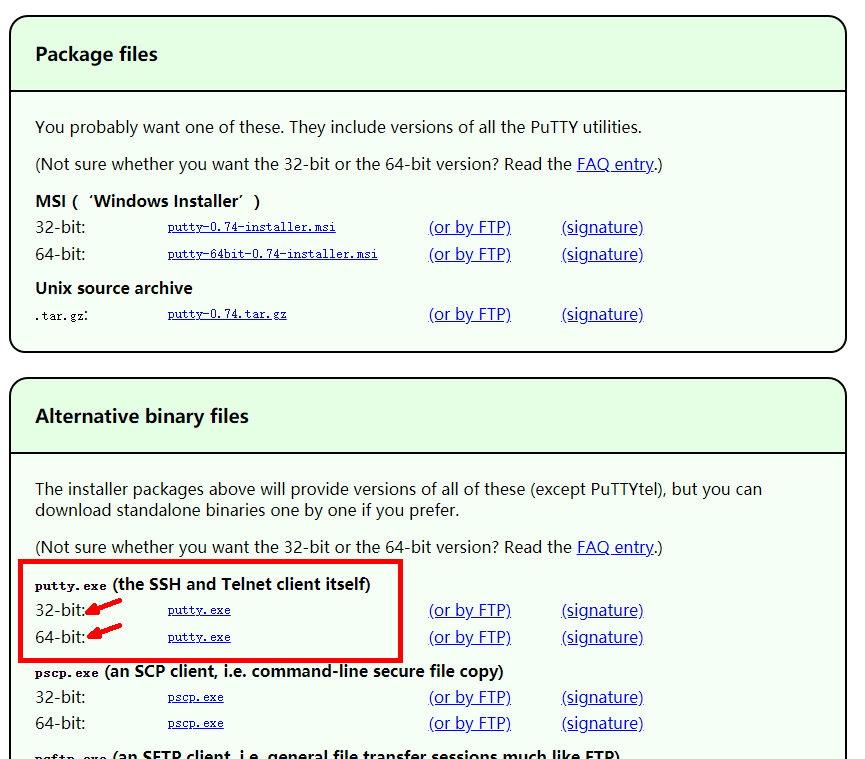This screenshot has height=759, width=865.
Task: View signature for 64-bit putty.exe
Action: 602,637
